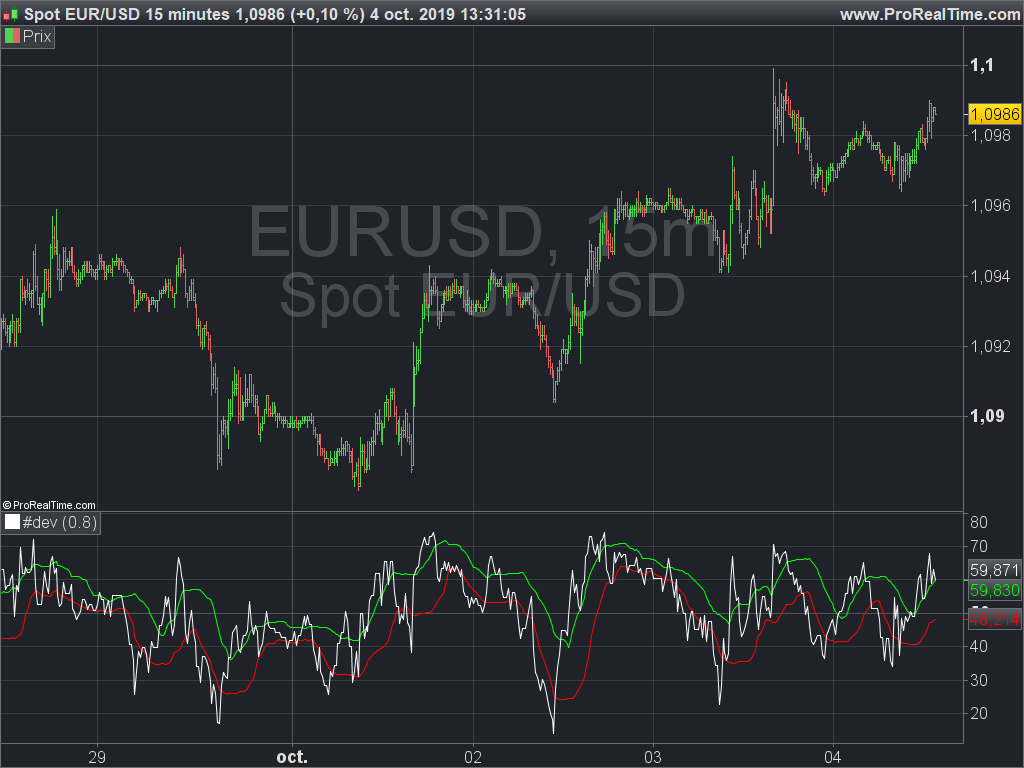Click the 03 date label on time axis
This screenshot has width=1024, height=768.
653,758
